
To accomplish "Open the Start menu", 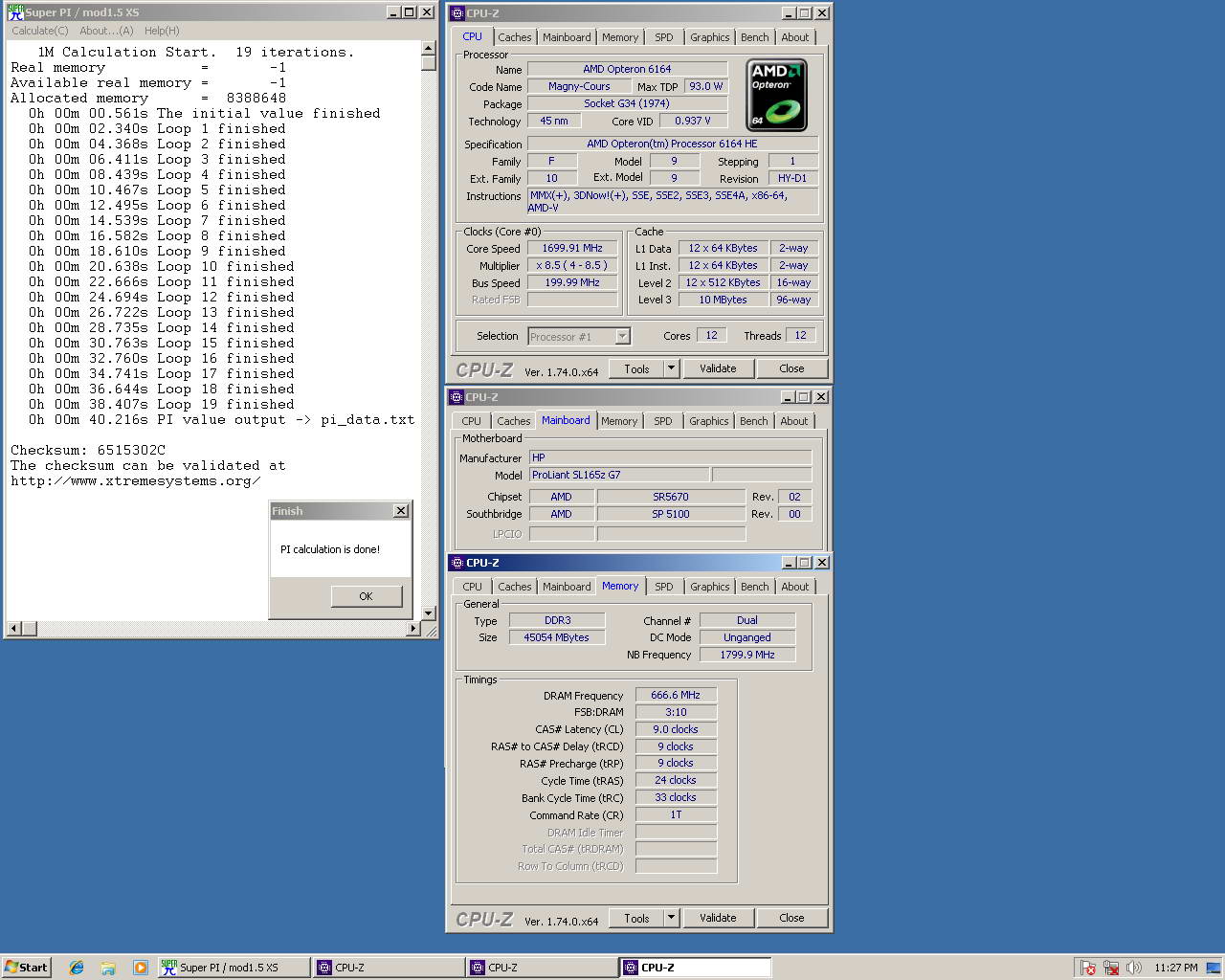I will point(26,968).
